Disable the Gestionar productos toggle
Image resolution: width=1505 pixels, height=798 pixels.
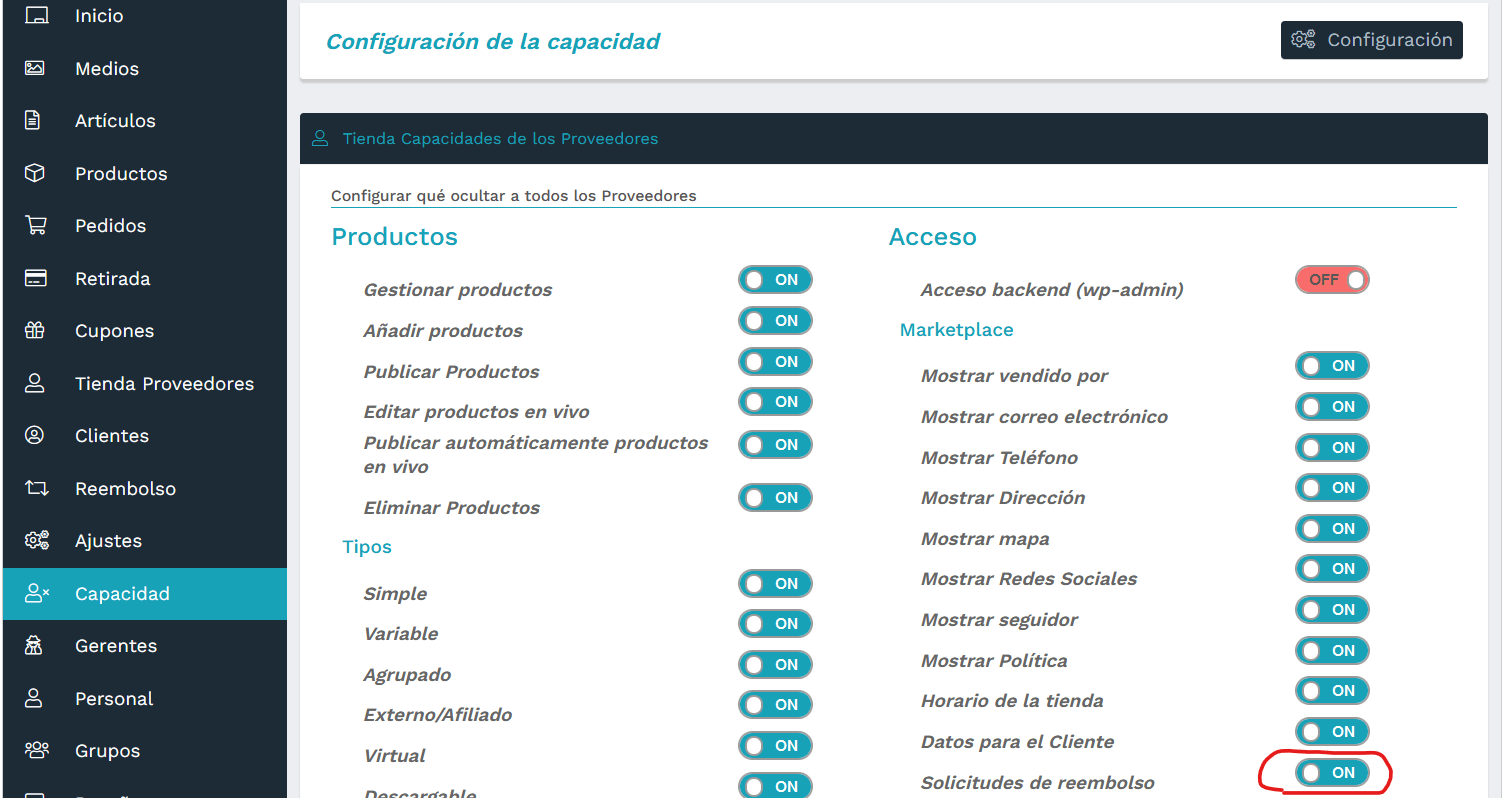[775, 279]
